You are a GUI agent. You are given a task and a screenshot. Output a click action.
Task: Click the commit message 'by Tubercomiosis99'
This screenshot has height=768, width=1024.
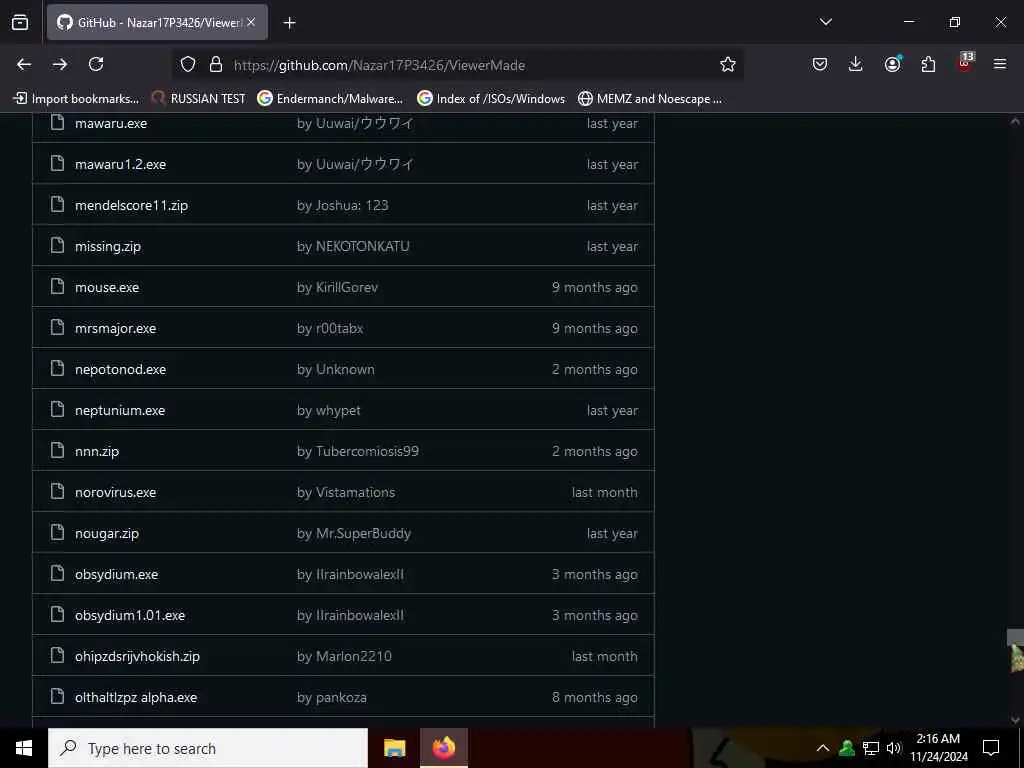(x=358, y=451)
